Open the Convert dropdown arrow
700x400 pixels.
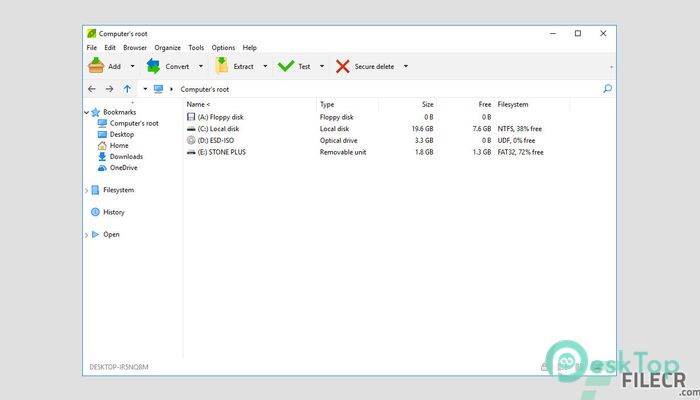coord(201,66)
